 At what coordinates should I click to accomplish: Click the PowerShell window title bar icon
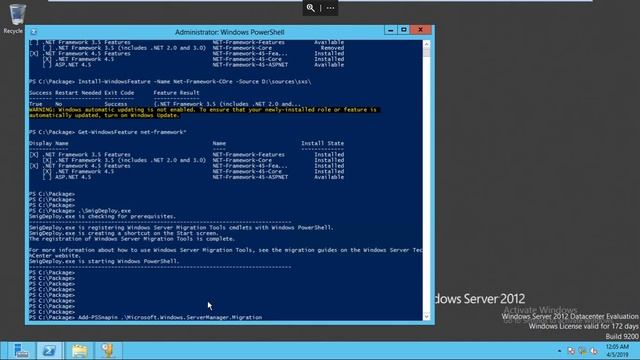pyautogui.click(x=34, y=31)
